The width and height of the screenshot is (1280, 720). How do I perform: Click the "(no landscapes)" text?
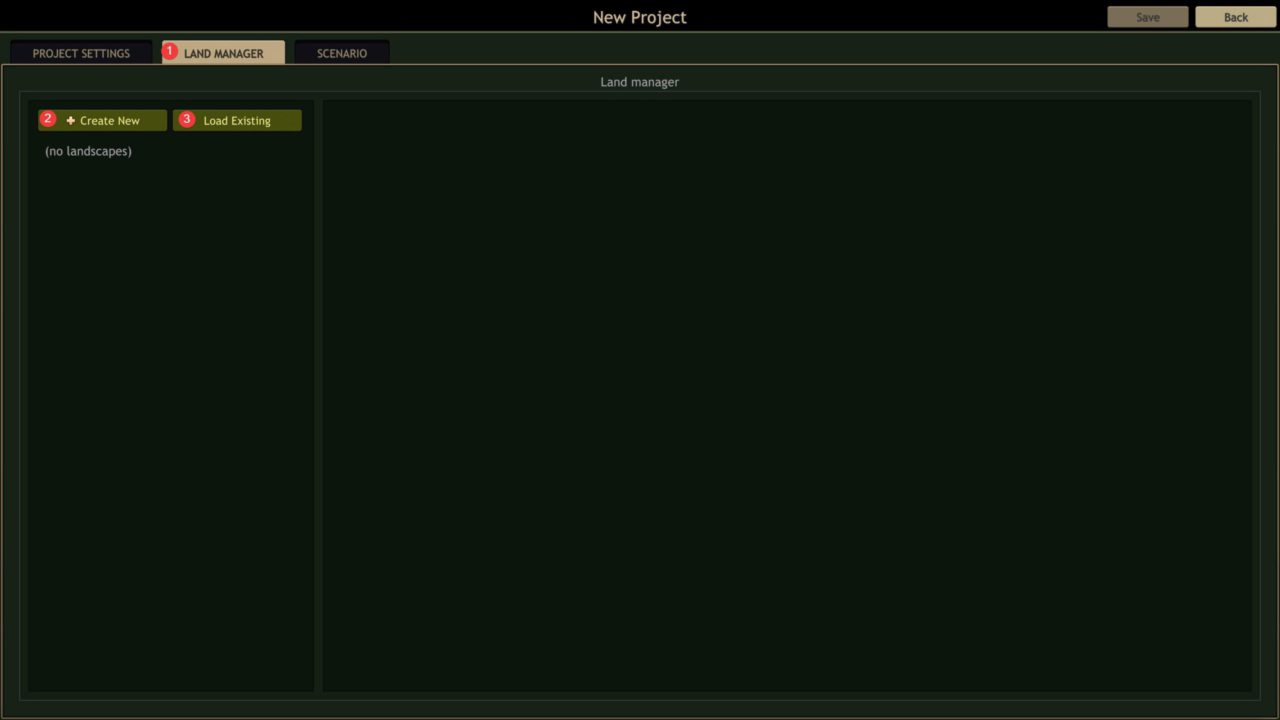88,151
